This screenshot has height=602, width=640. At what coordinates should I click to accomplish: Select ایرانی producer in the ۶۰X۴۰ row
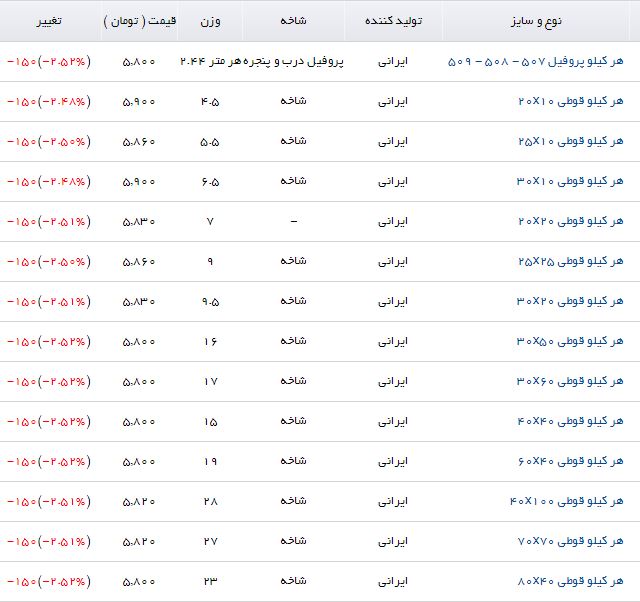click(393, 462)
